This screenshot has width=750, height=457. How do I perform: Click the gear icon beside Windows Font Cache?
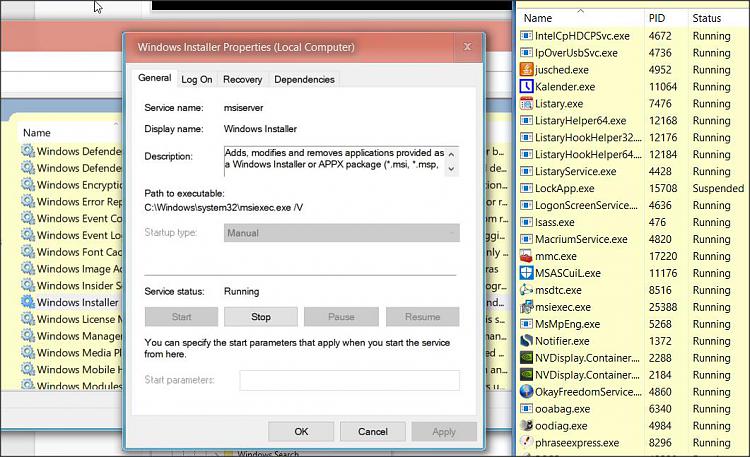click(28, 251)
